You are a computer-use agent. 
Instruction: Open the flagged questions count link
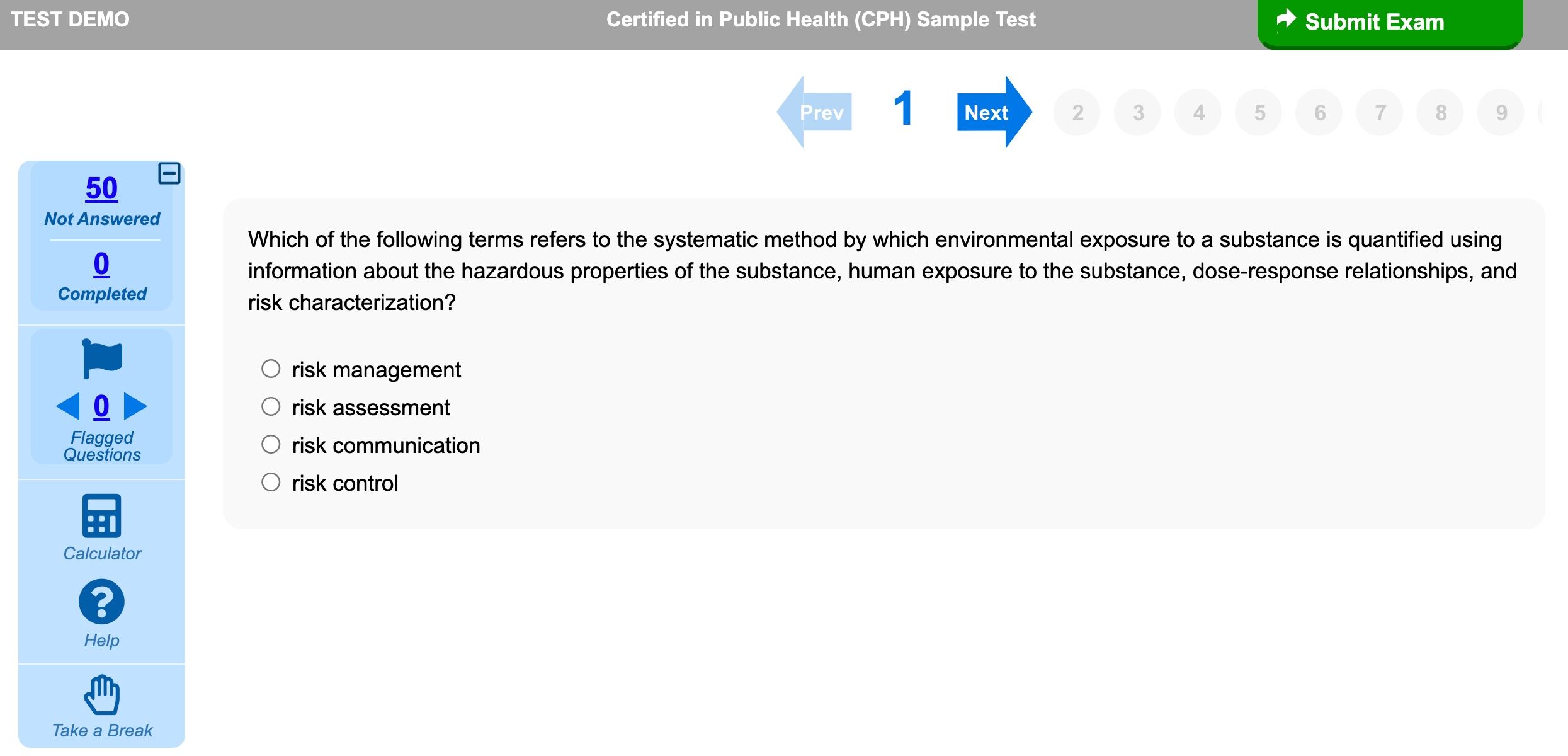coord(101,406)
